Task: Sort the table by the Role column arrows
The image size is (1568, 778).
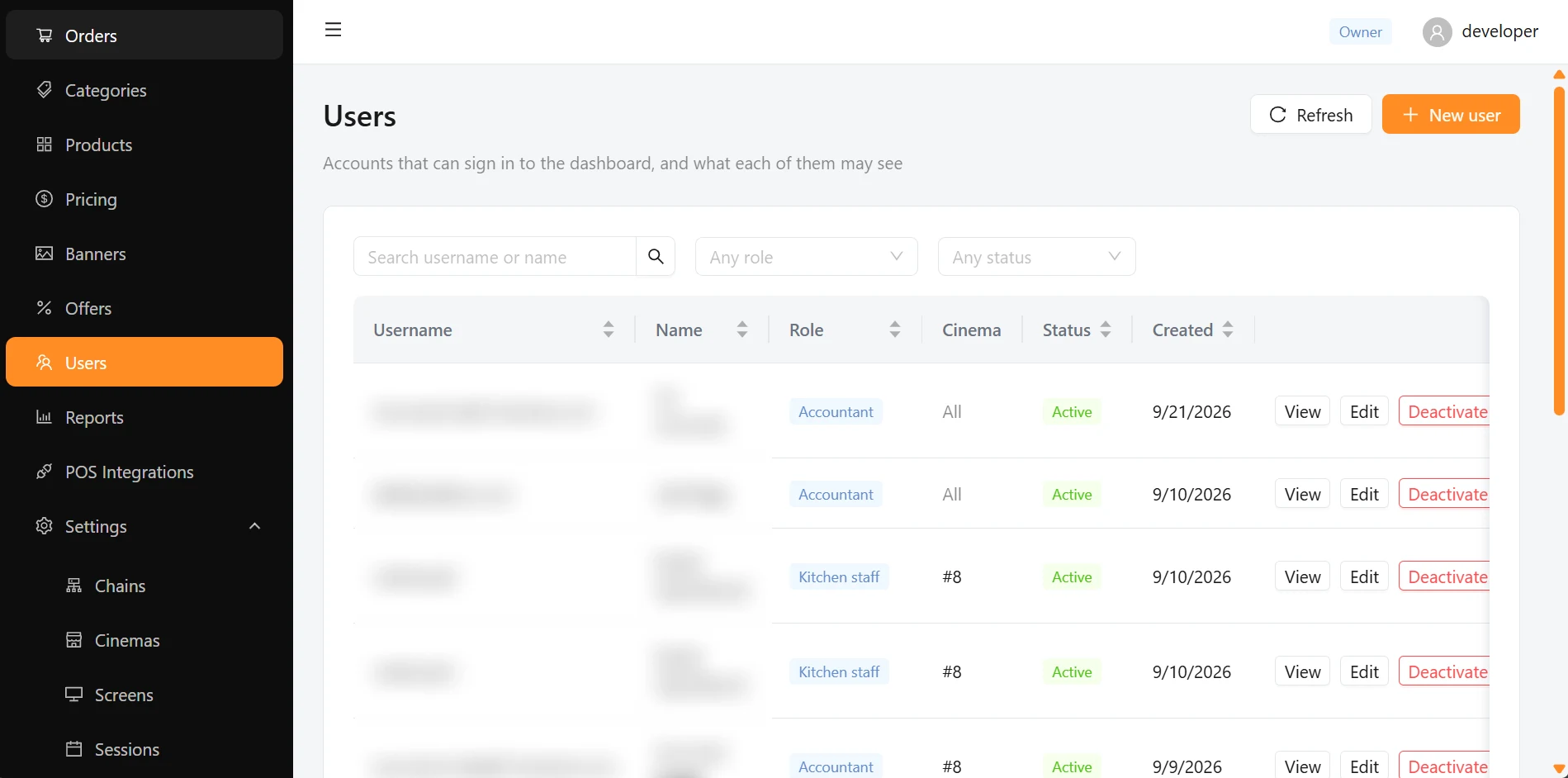Action: click(x=895, y=330)
